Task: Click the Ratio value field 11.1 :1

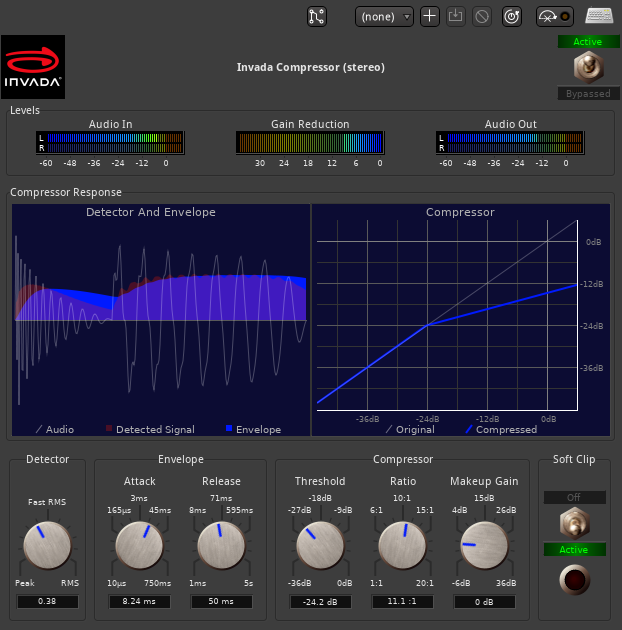Action: 402,602
